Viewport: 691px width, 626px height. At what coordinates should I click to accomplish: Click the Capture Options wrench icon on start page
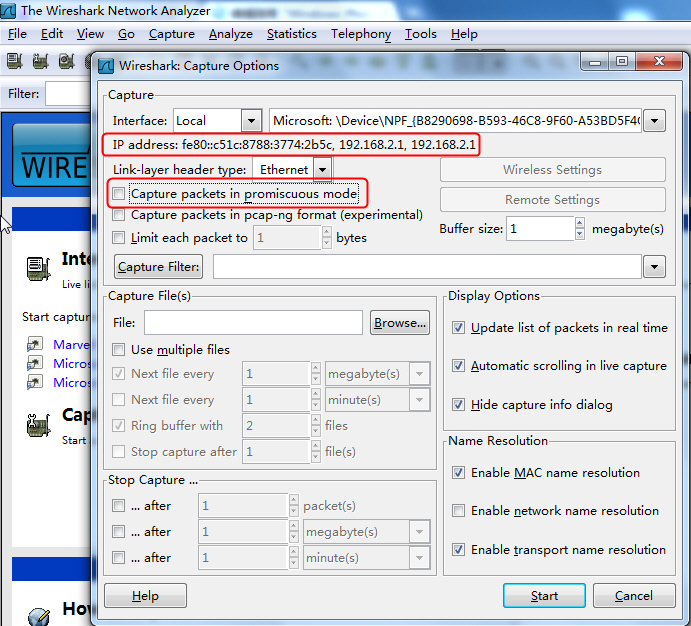coord(39,425)
